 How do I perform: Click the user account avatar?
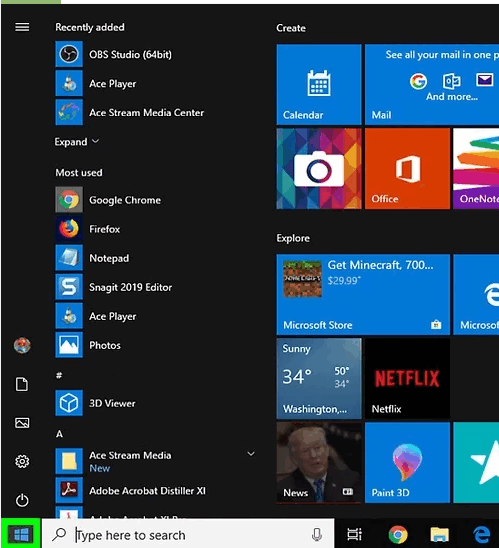22,345
